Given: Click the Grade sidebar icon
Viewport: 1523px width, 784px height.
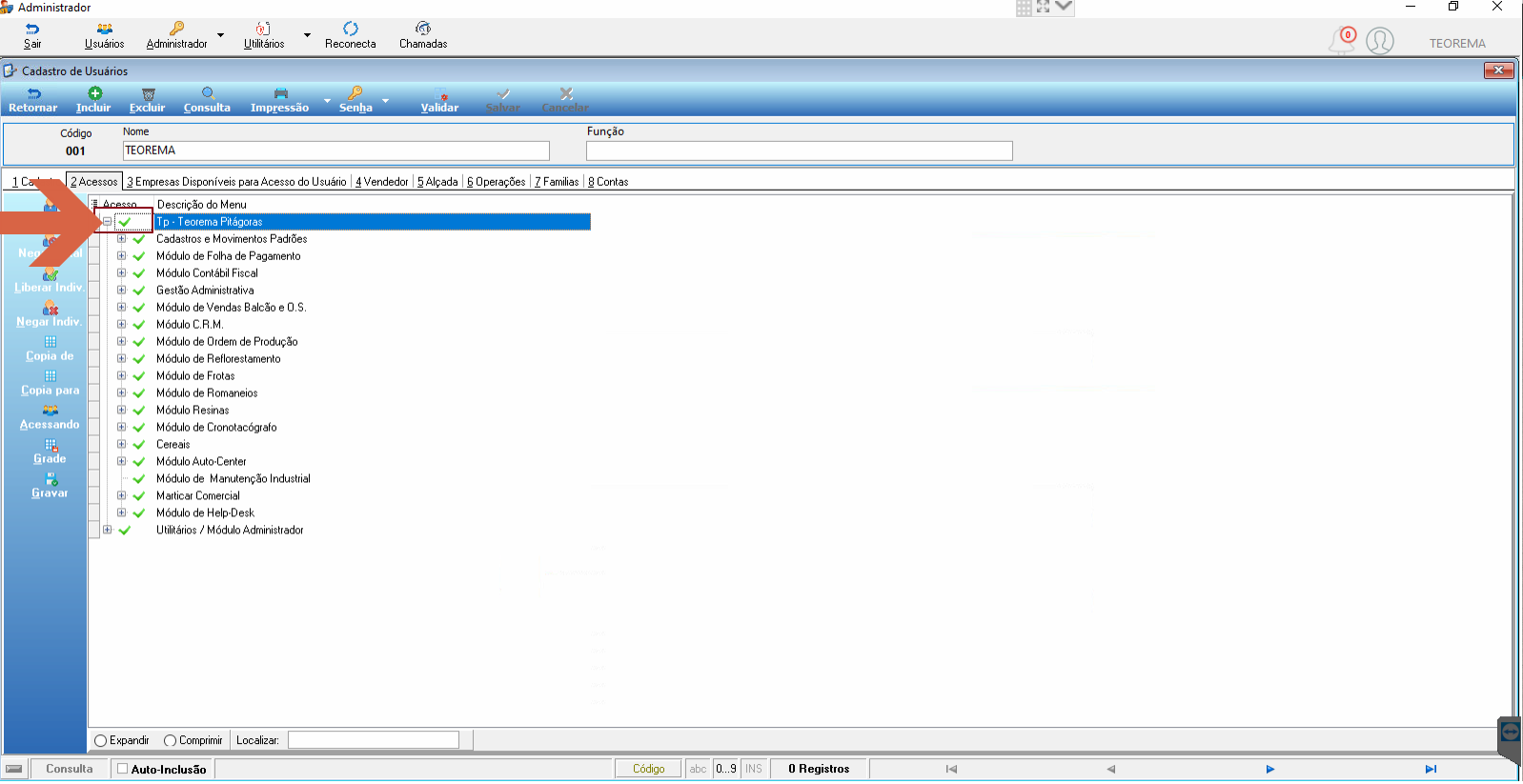Looking at the screenshot, I should pos(51,445).
